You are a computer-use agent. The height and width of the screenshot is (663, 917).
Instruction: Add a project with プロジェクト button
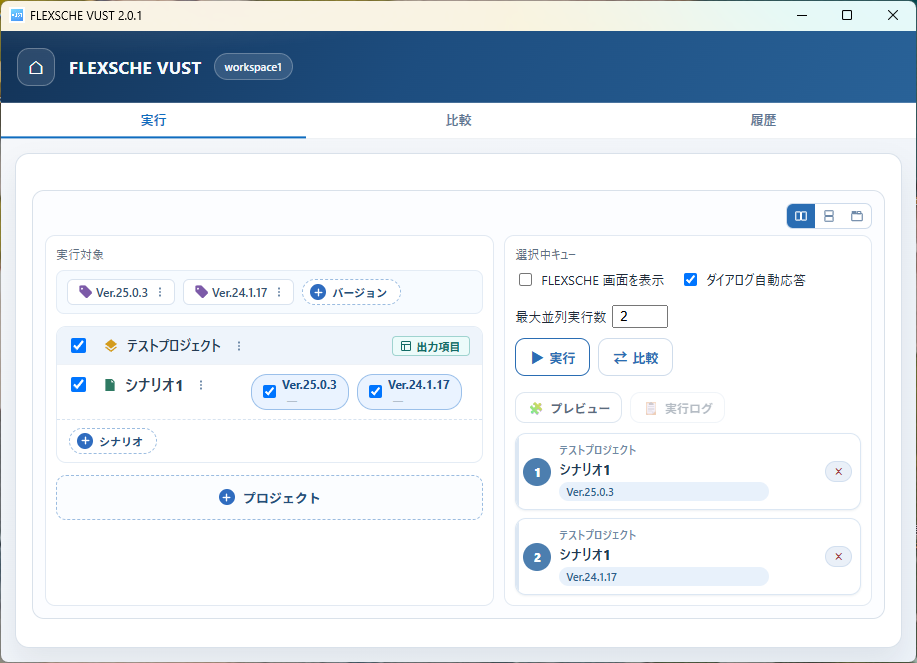[269, 498]
